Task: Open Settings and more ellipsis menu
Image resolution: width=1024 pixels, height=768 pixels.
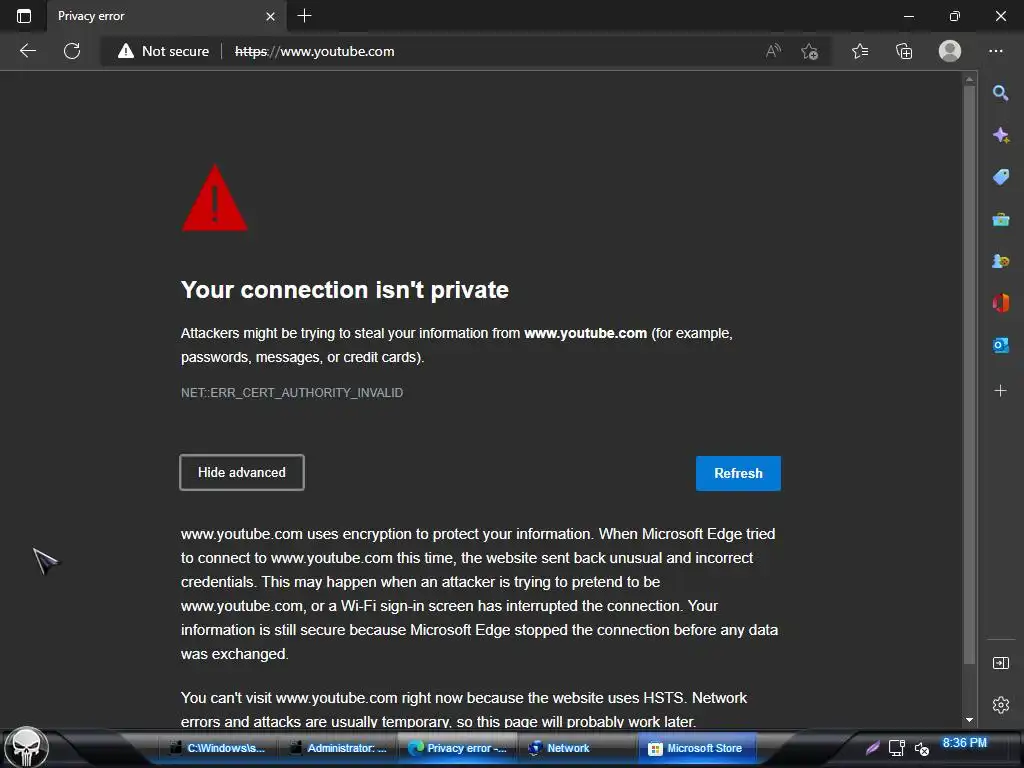Action: click(995, 51)
